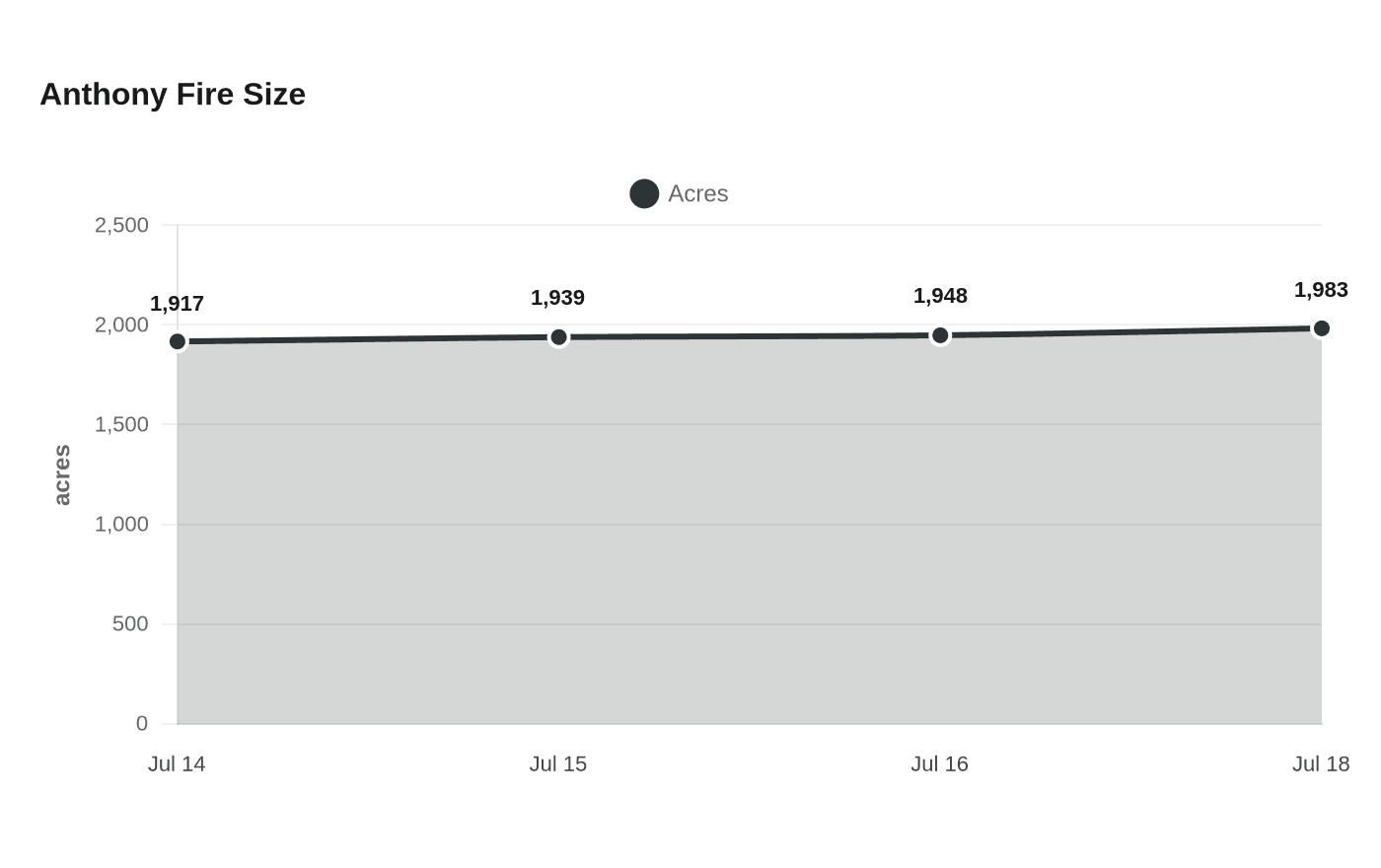Screen dimensions: 1381x868
Task: Toggle the Acres legend circle
Action: (x=644, y=193)
